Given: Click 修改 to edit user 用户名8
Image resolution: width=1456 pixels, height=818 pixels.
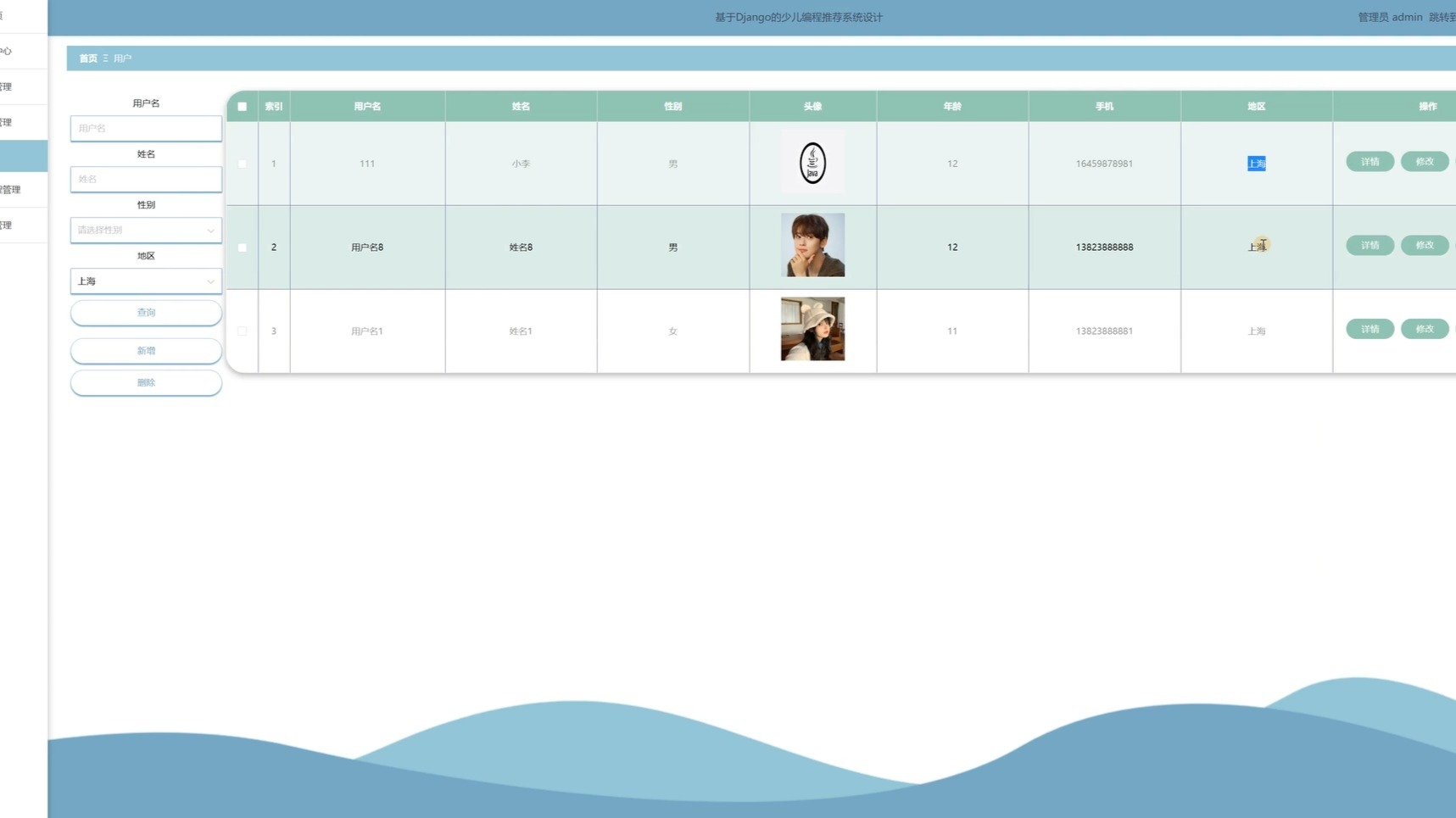Looking at the screenshot, I should (x=1424, y=246).
